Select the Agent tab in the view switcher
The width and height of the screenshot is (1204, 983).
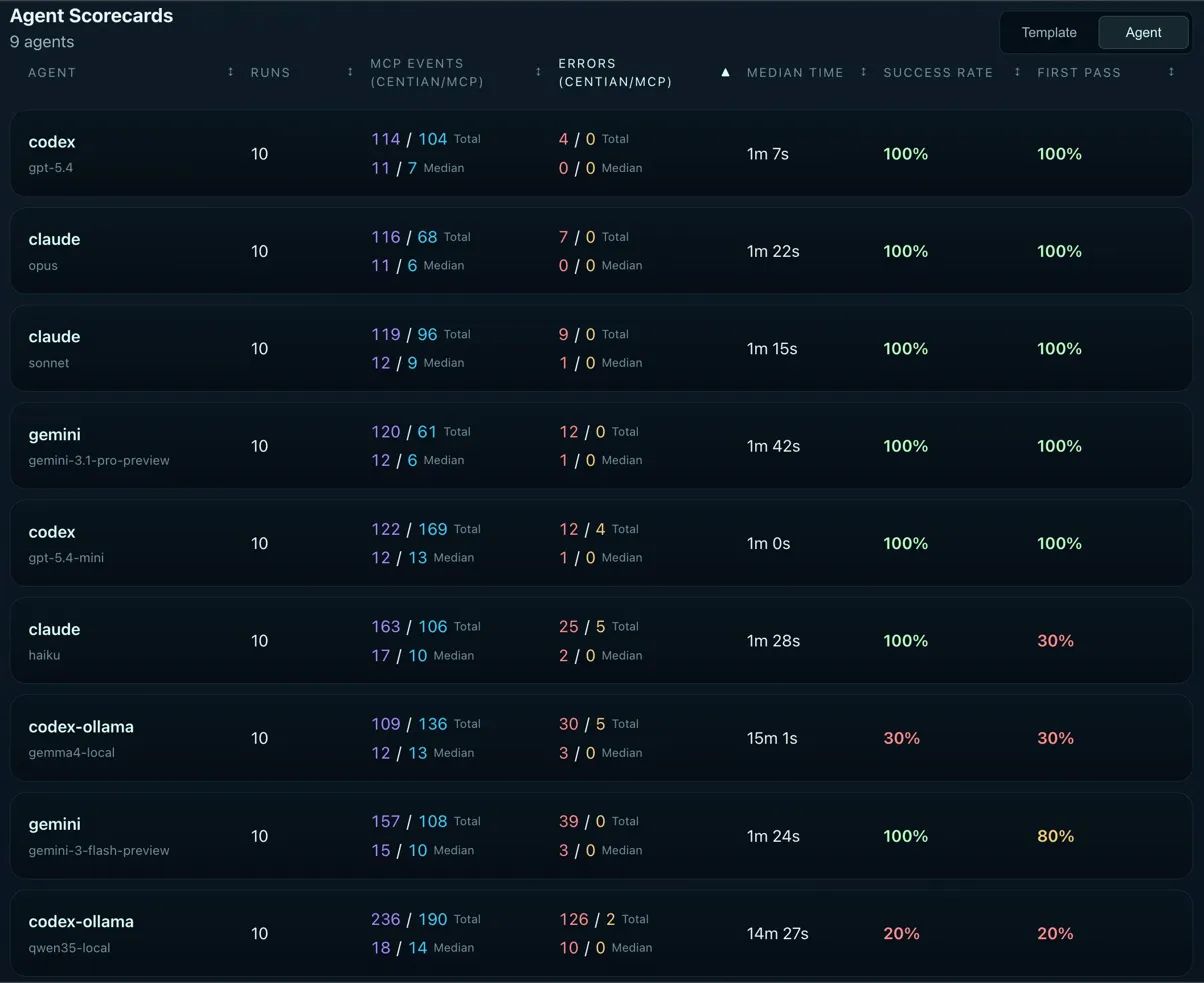click(x=1143, y=31)
